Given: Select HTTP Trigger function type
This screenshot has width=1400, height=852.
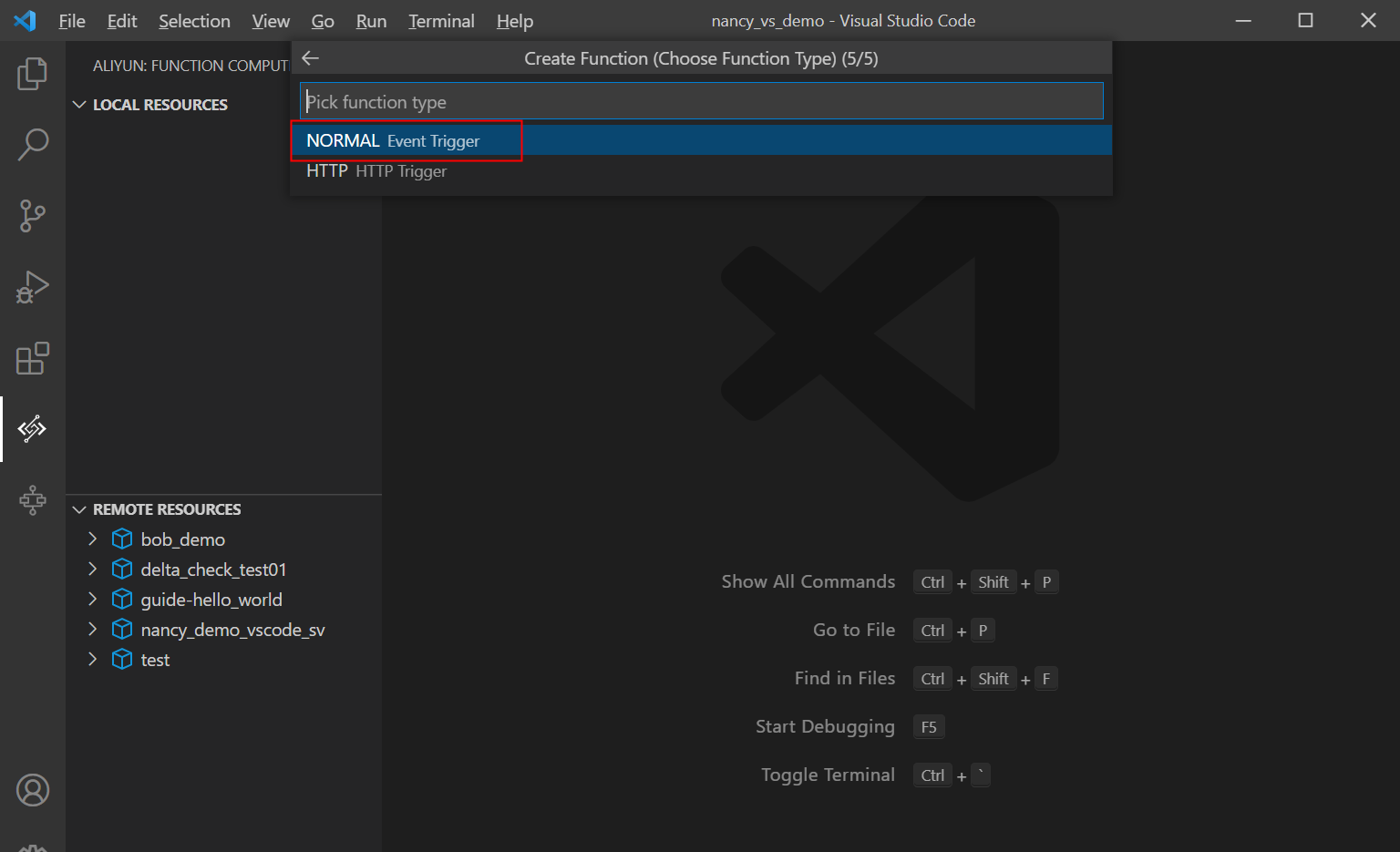Looking at the screenshot, I should click(701, 170).
